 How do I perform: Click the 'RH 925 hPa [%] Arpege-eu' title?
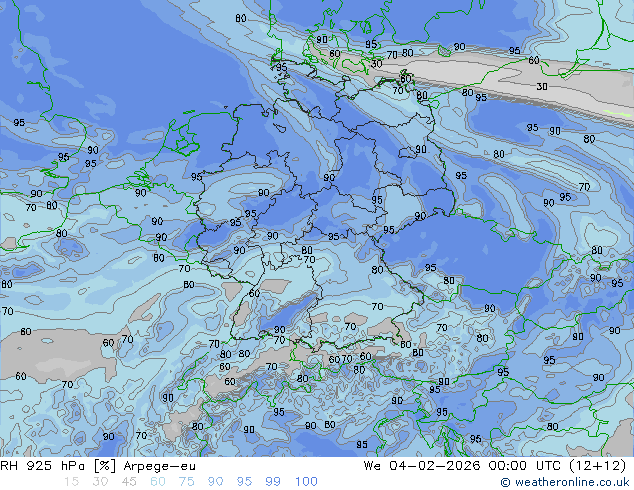tap(98, 466)
